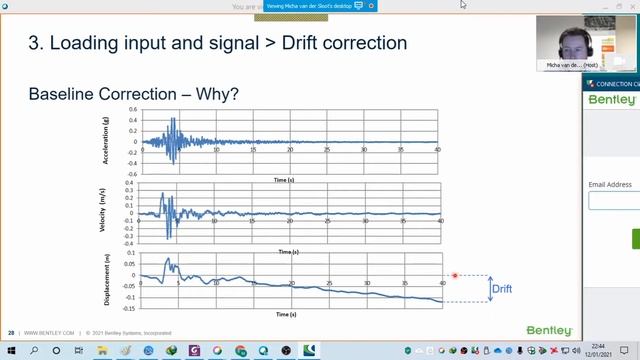Open the black round app on taskbar
Viewport: 640px width, 360px height.
[x=286, y=351]
